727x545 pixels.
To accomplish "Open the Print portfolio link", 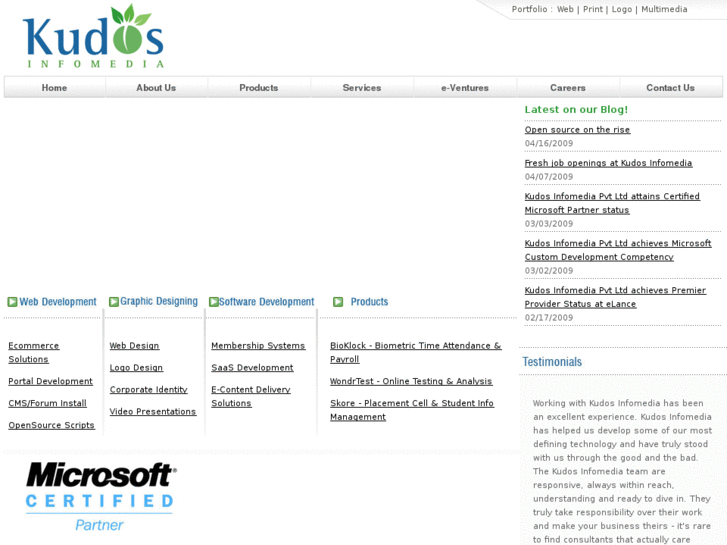I will [x=593, y=9].
